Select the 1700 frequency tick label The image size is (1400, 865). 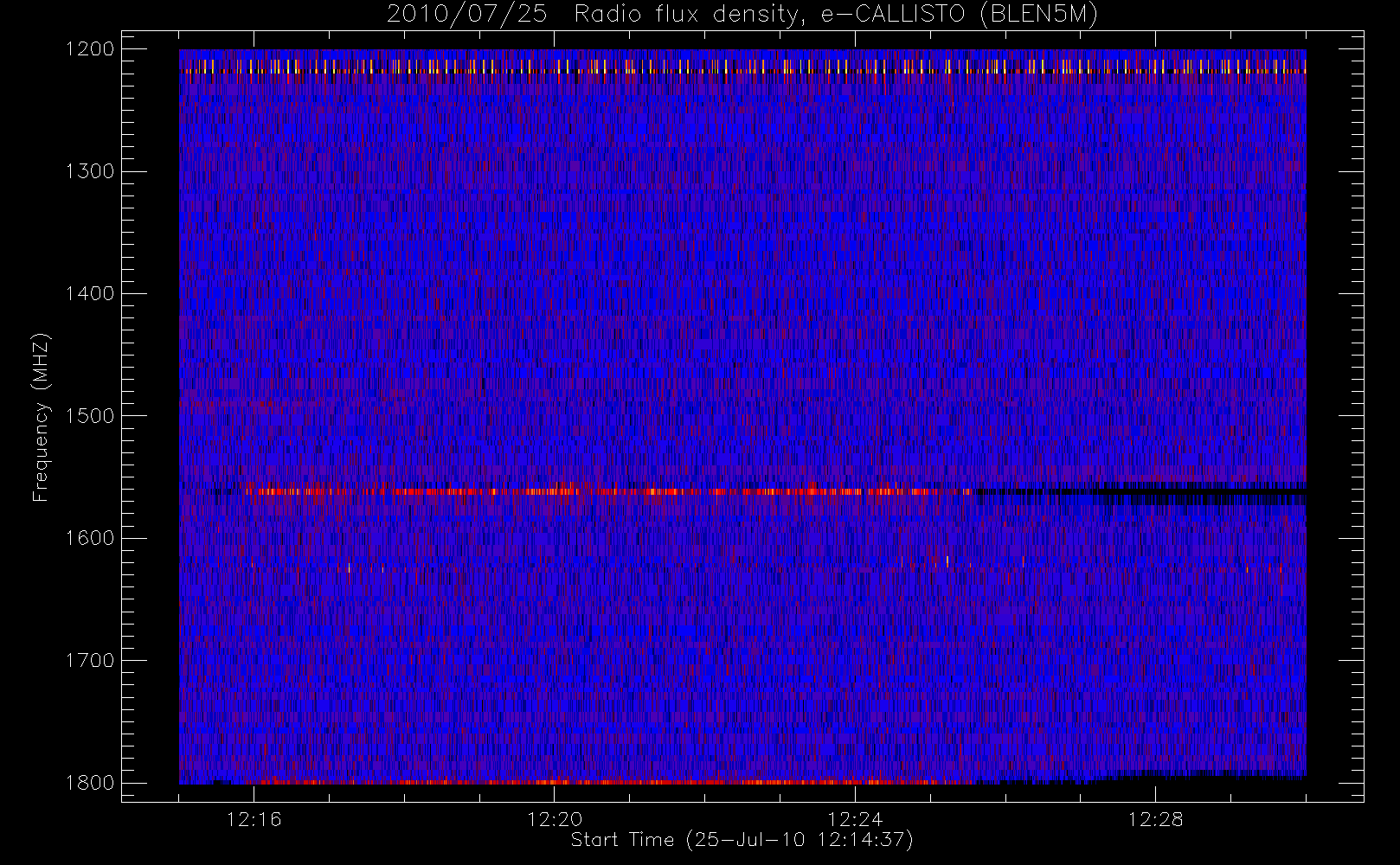tap(90, 660)
